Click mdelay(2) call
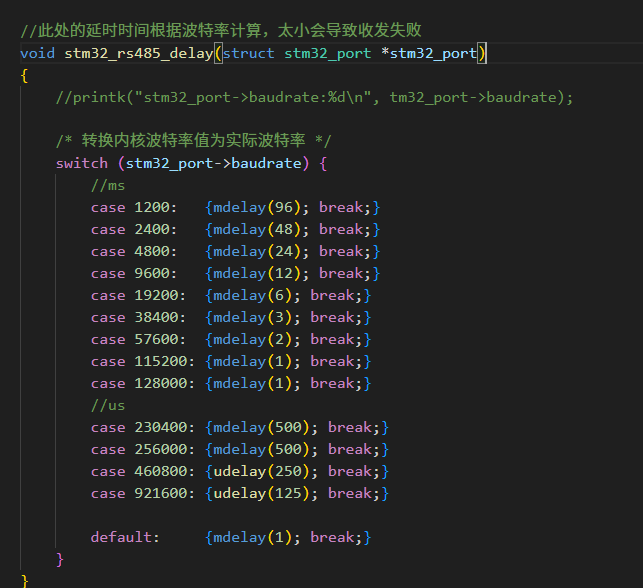Image resolution: width=643 pixels, height=588 pixels. coord(253,340)
